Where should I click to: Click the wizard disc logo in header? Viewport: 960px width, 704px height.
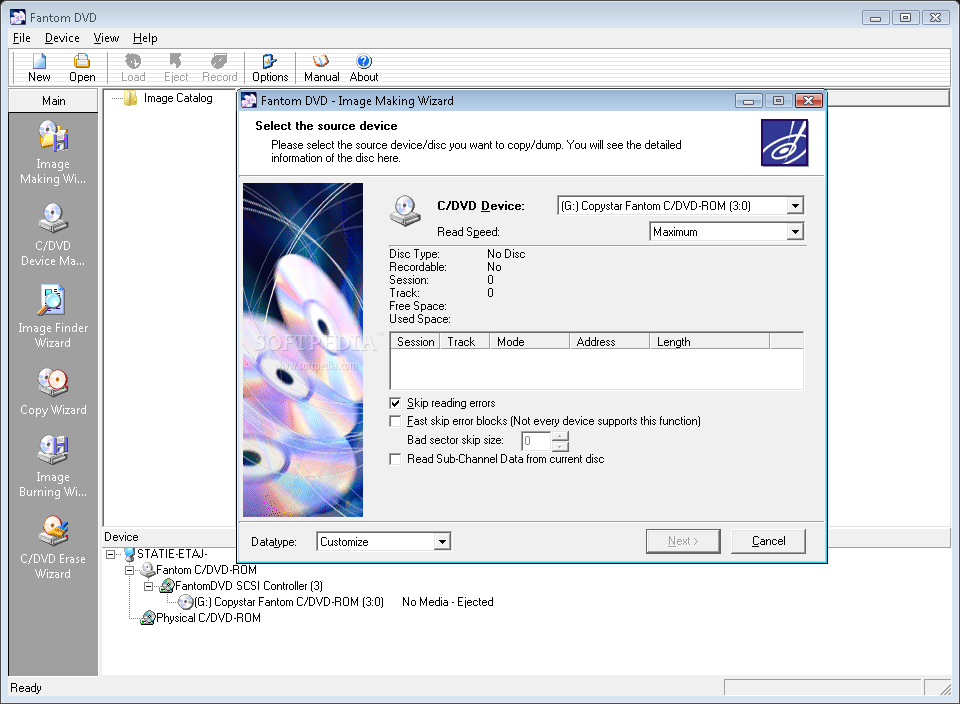tap(784, 143)
